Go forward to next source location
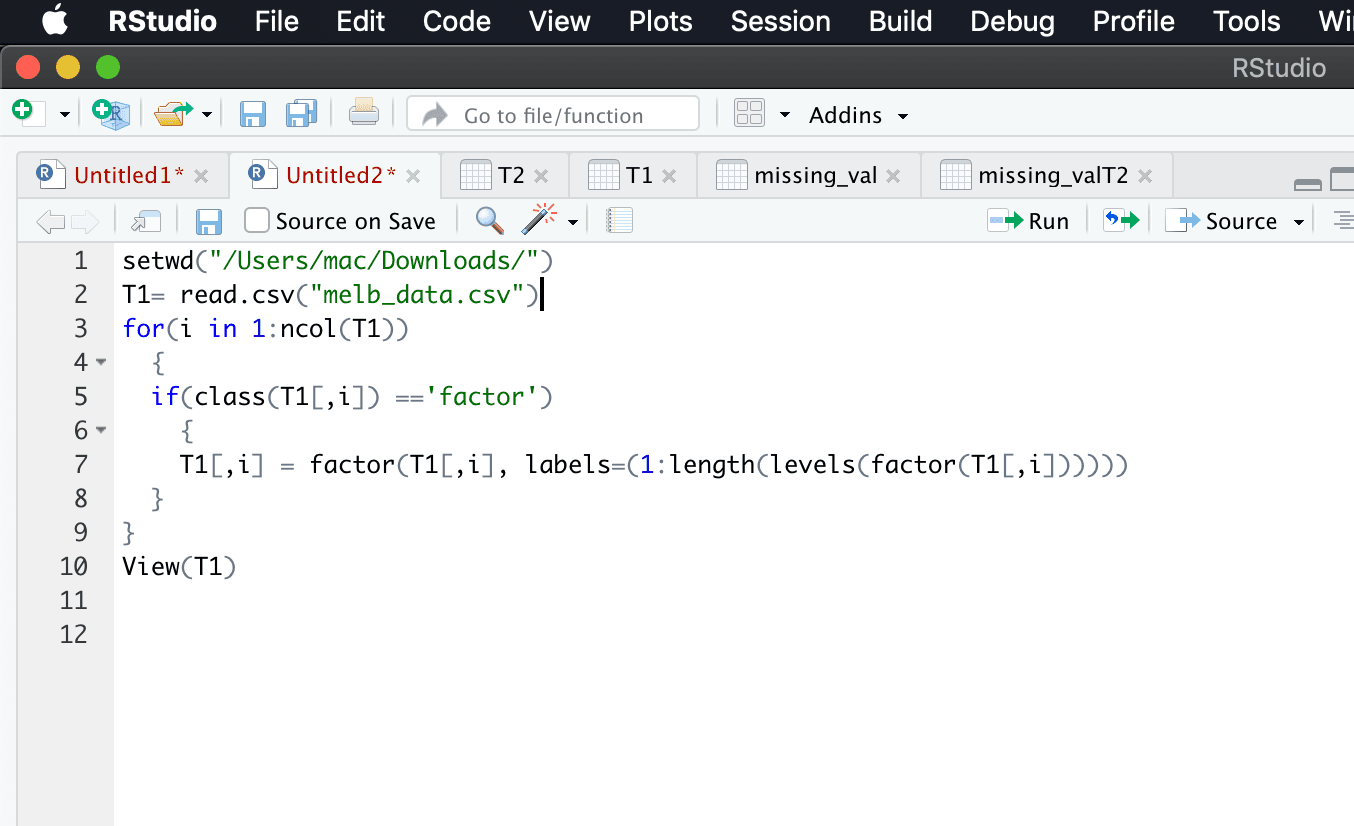This screenshot has width=1354, height=826. 85,221
